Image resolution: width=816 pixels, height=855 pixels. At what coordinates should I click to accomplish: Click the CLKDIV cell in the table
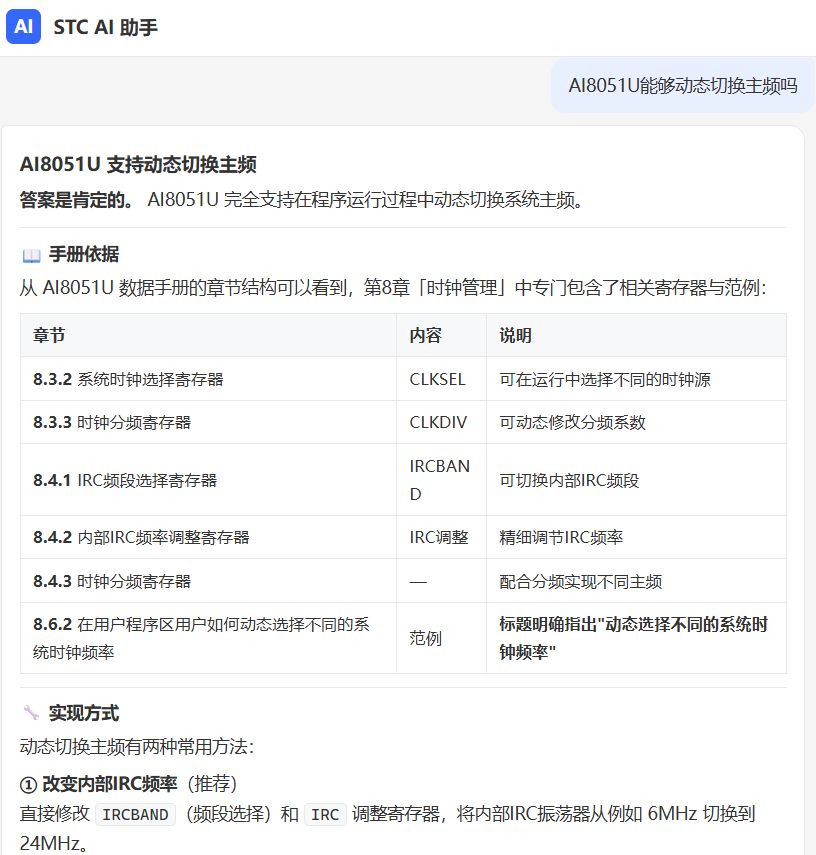[x=438, y=422]
